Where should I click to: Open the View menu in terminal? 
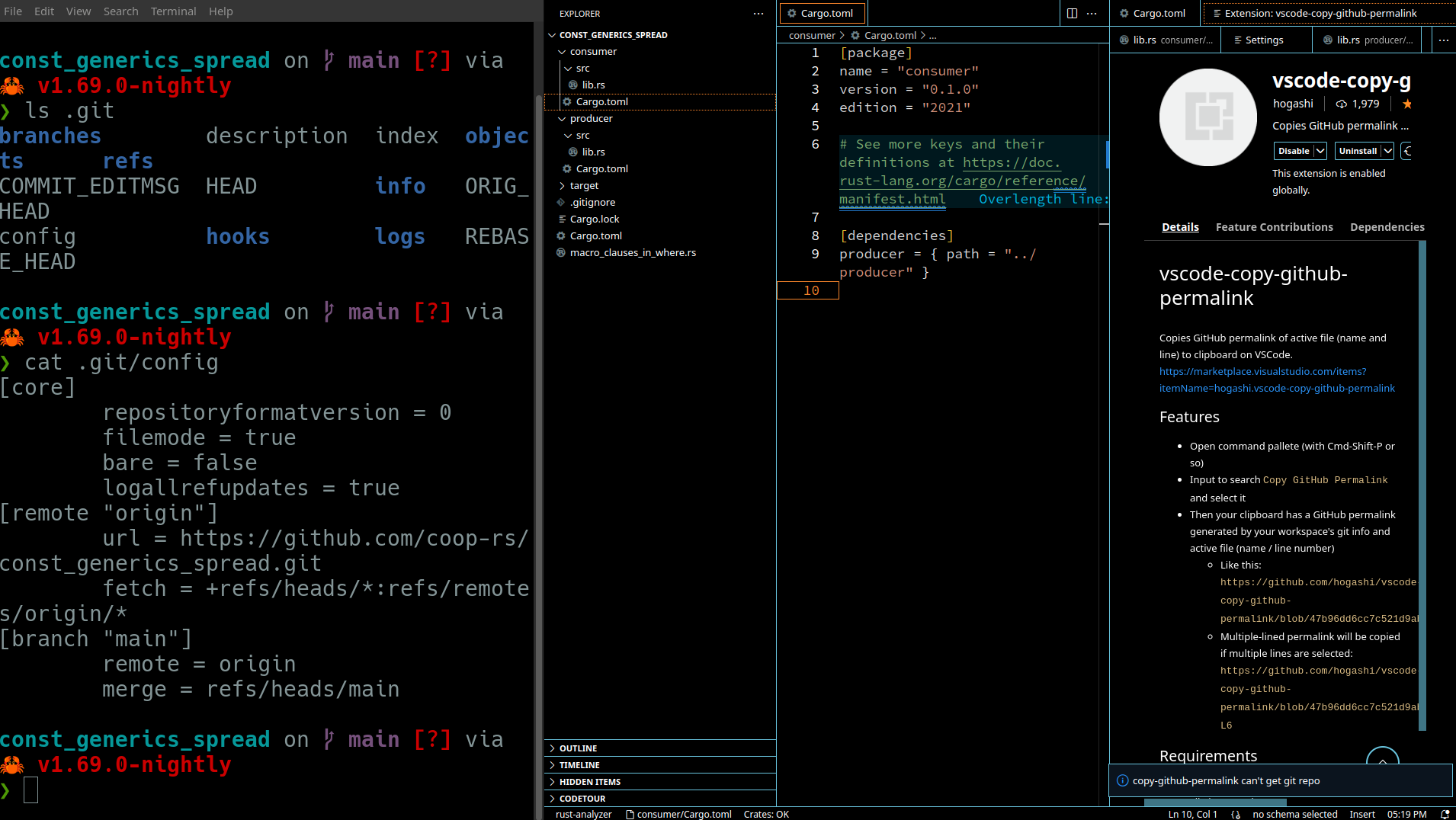(x=79, y=11)
